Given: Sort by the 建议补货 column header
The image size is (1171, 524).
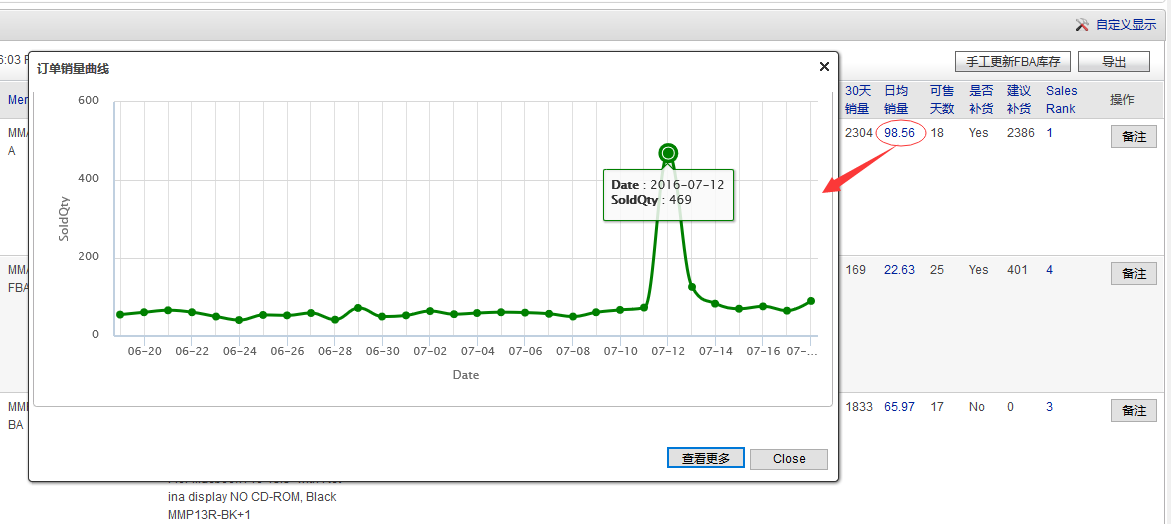Looking at the screenshot, I should (x=1019, y=99).
